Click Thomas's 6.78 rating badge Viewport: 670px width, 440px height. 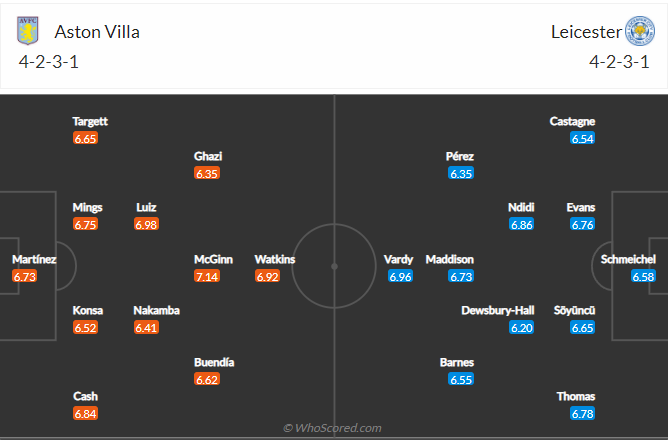click(582, 413)
